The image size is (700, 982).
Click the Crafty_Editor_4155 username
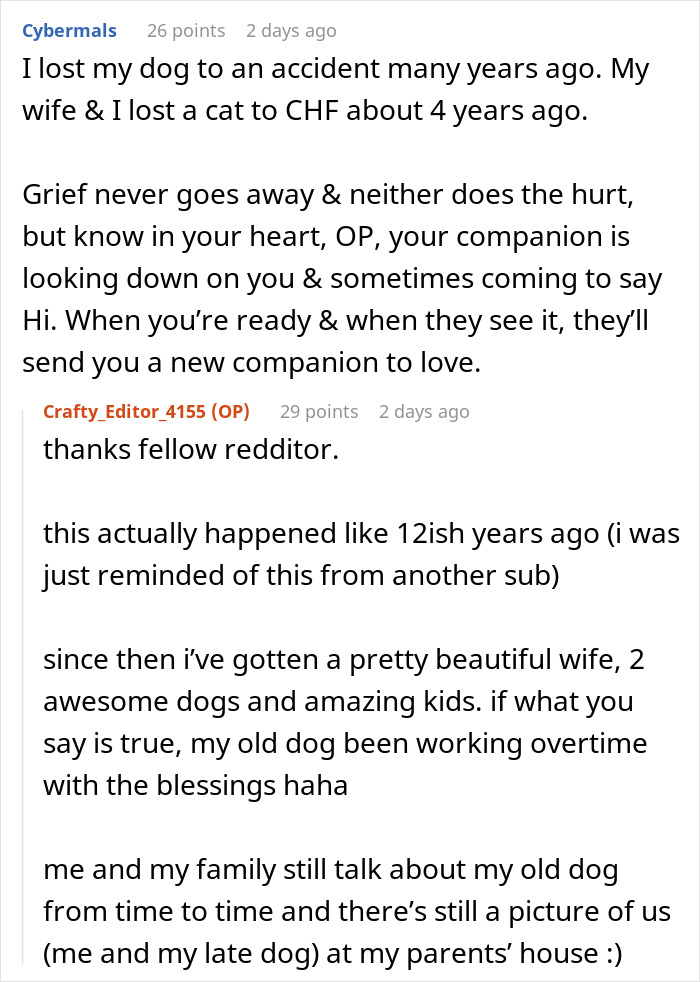(x=124, y=411)
